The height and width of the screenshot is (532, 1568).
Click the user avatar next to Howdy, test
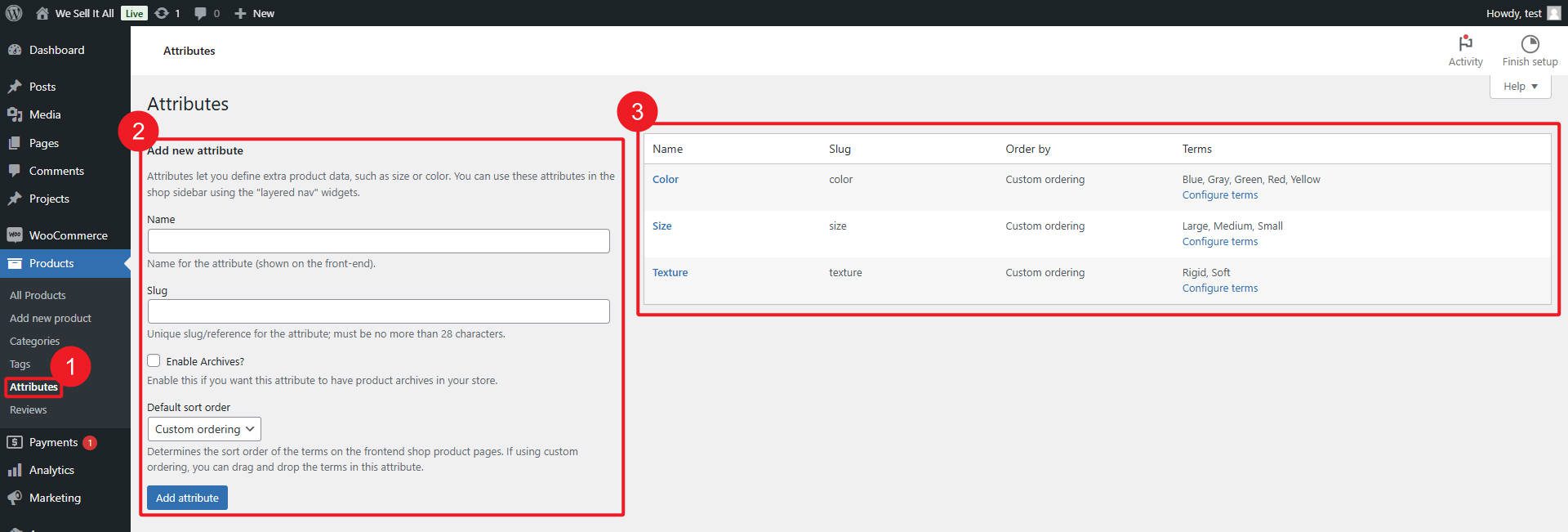click(x=1554, y=13)
